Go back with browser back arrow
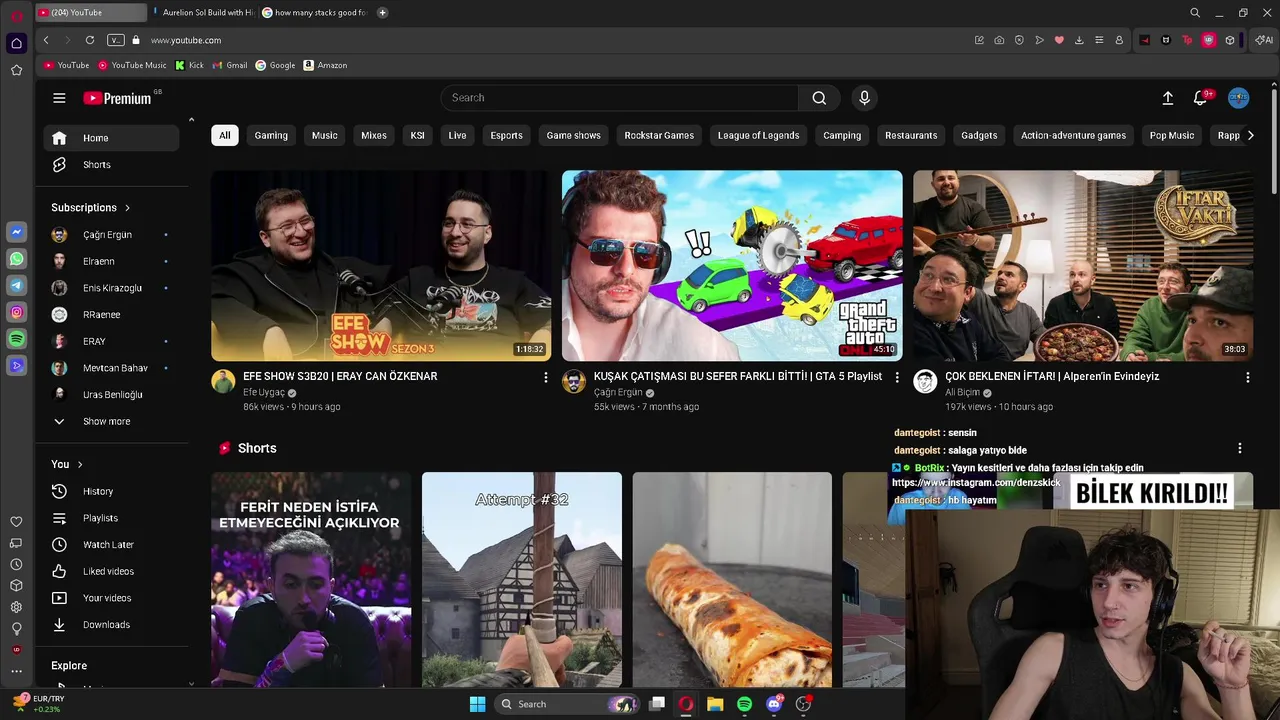This screenshot has width=1280, height=720. [46, 40]
